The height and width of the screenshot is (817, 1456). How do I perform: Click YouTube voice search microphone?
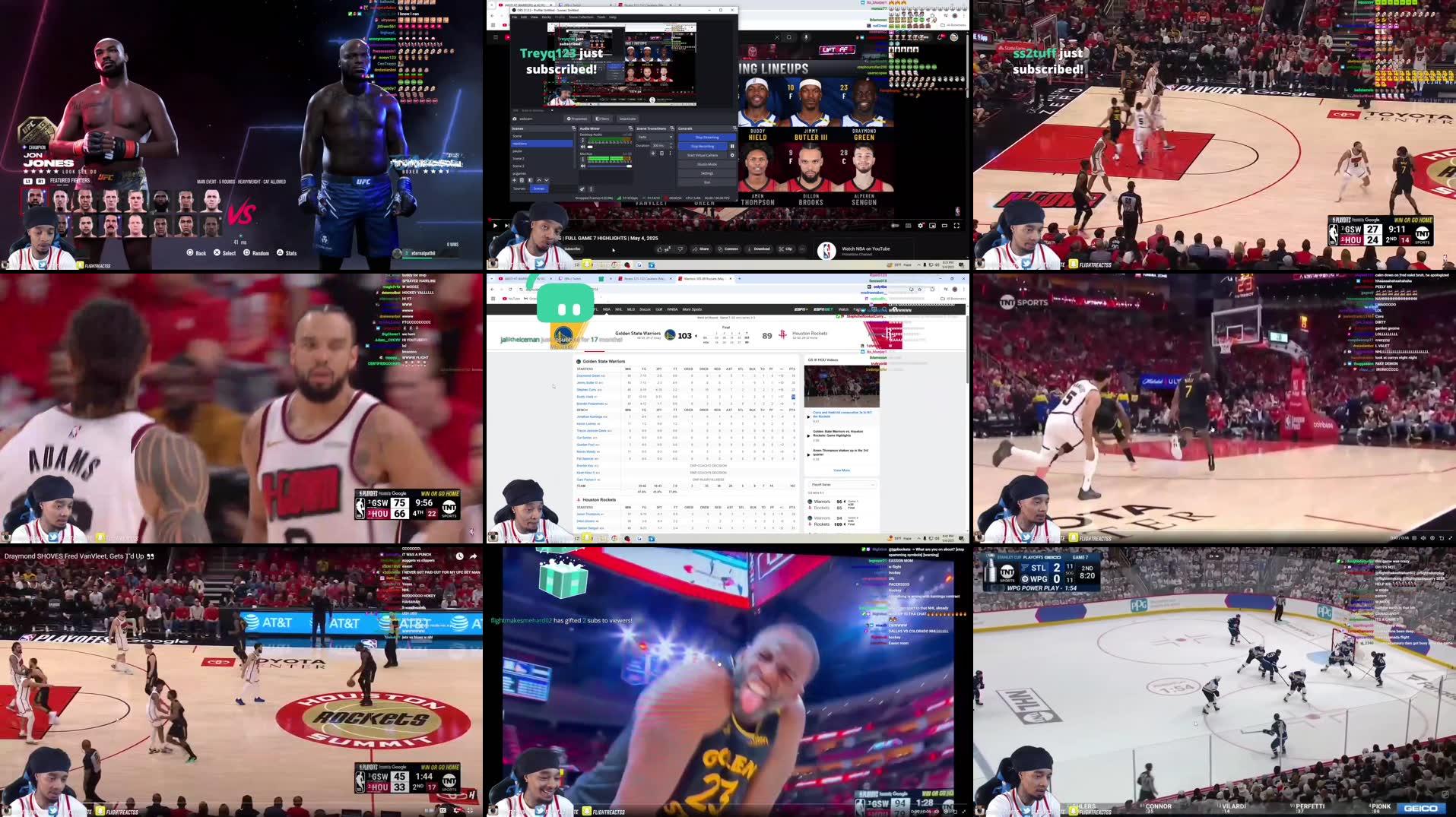(x=806, y=37)
